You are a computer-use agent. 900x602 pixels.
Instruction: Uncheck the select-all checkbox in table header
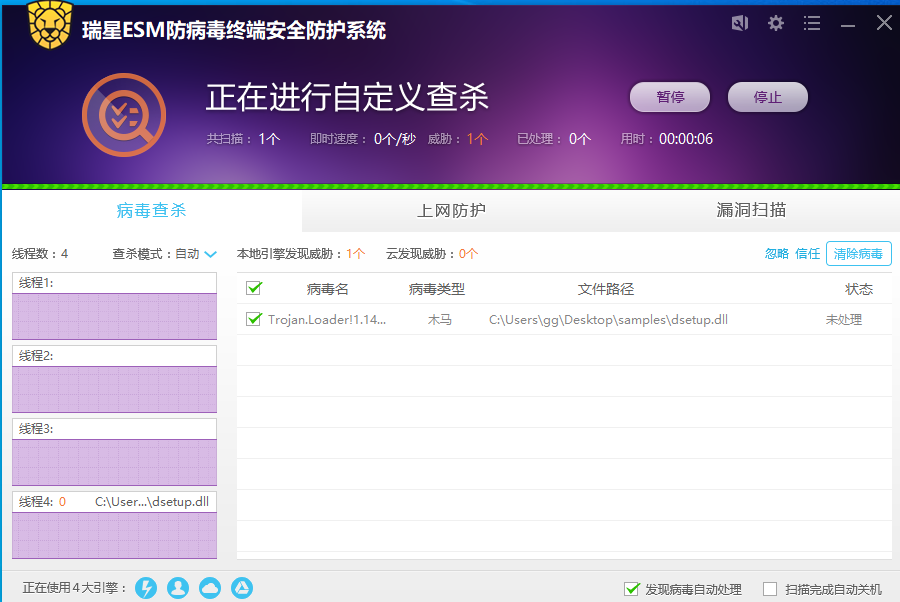254,288
